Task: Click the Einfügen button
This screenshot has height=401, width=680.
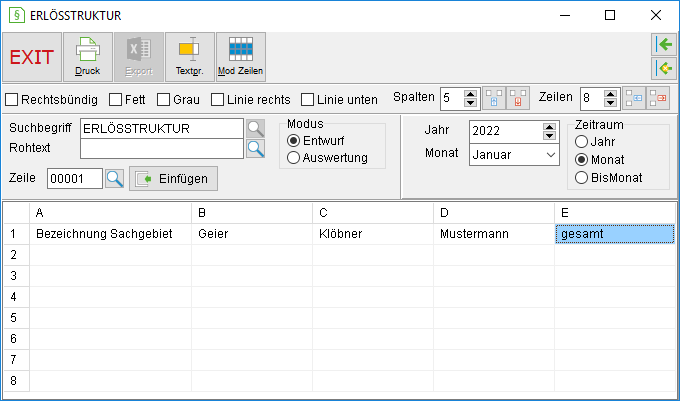Action: point(173,179)
